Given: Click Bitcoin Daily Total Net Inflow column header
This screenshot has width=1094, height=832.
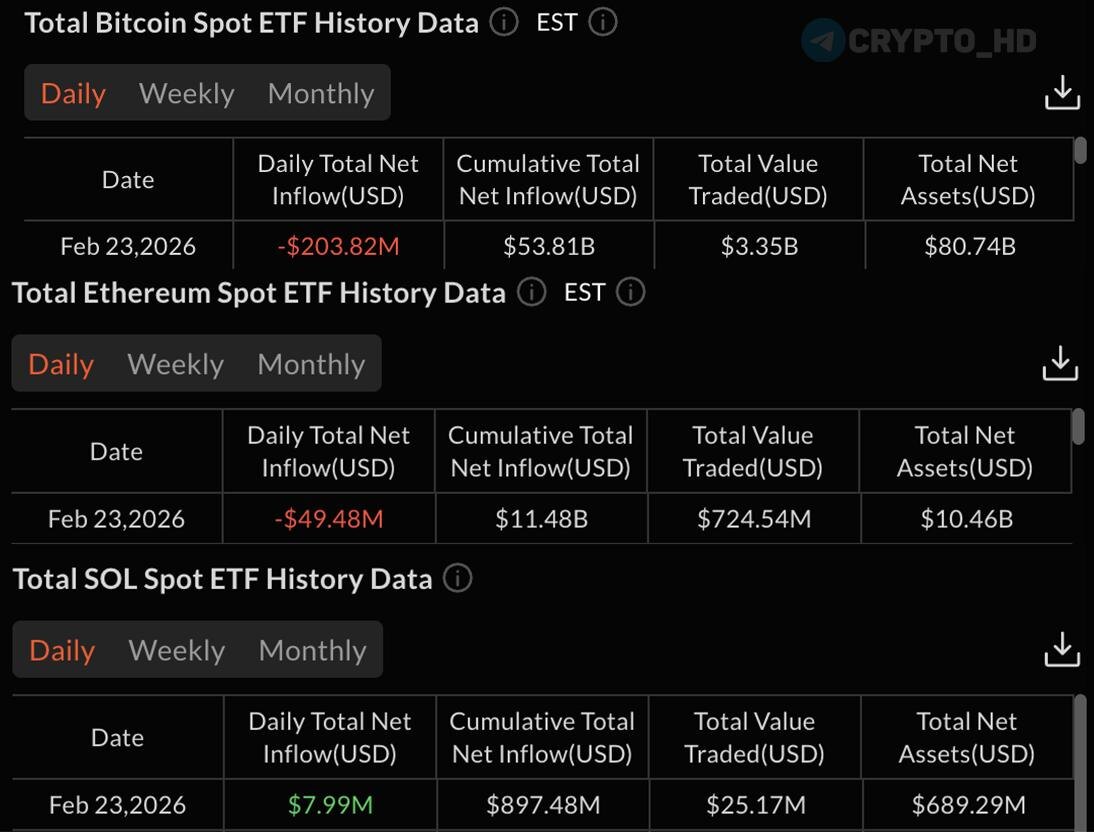Looking at the screenshot, I should [x=338, y=180].
